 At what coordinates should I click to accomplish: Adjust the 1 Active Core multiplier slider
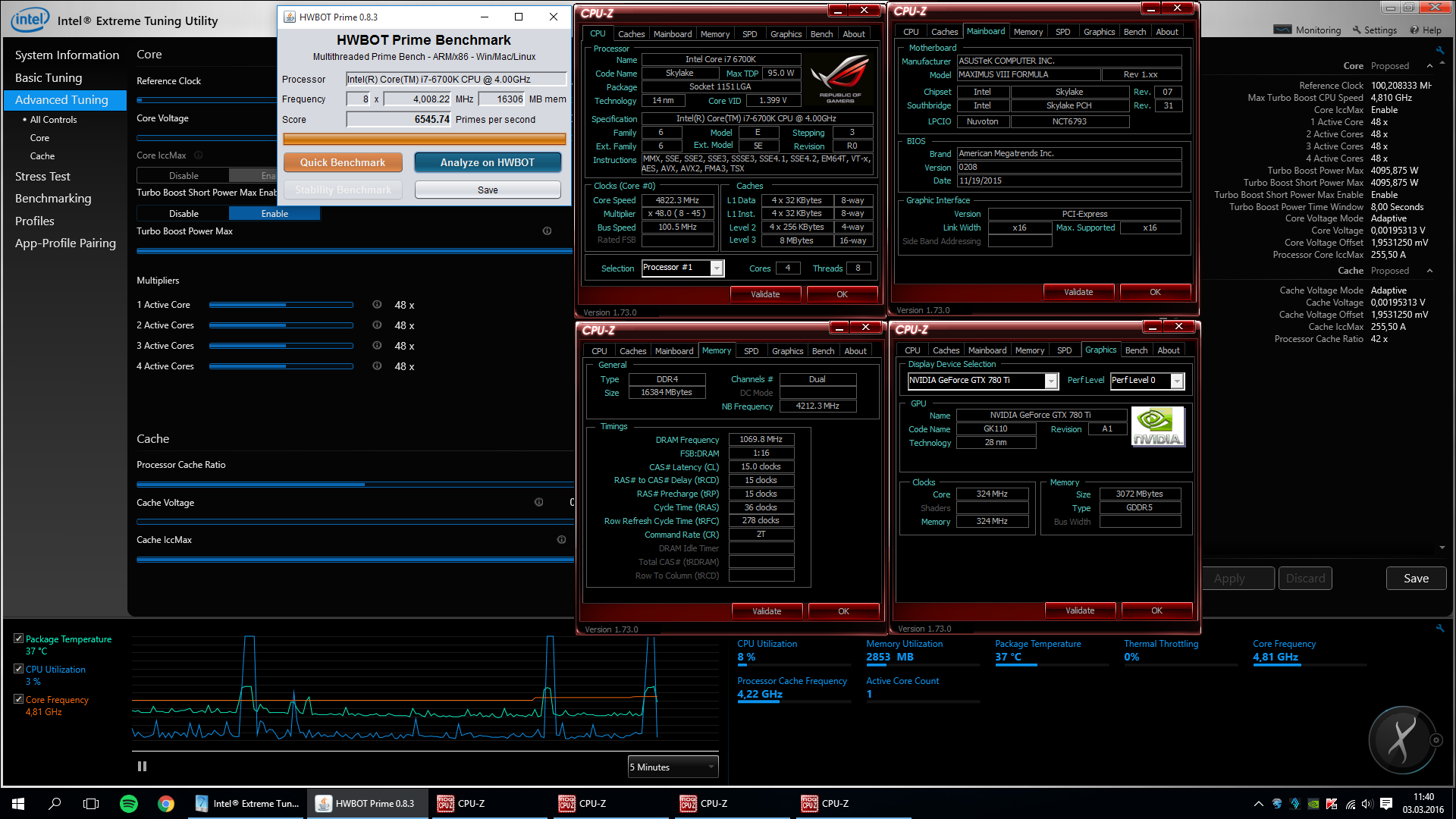(x=281, y=305)
